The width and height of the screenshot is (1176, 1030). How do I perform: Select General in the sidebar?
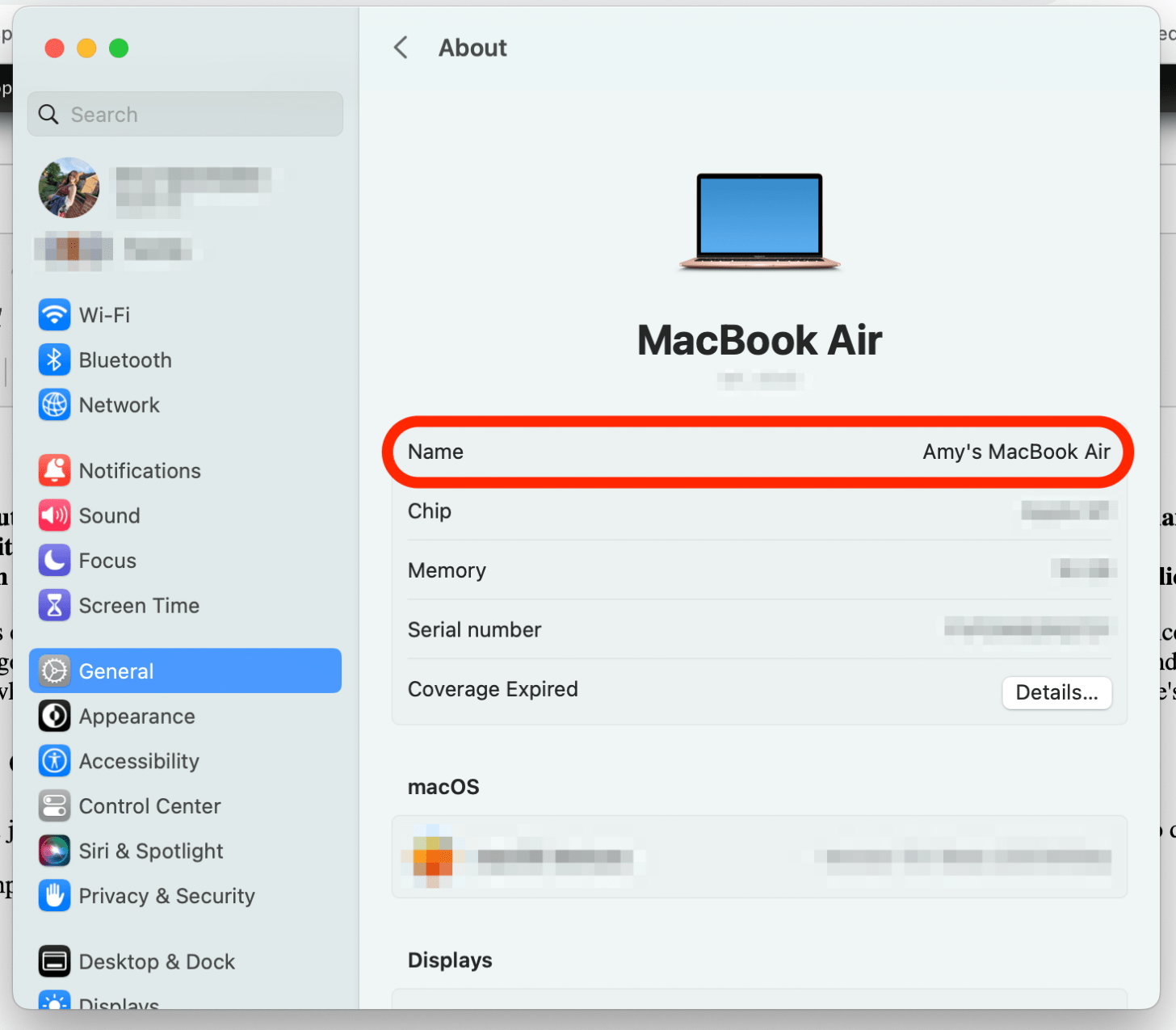185,671
